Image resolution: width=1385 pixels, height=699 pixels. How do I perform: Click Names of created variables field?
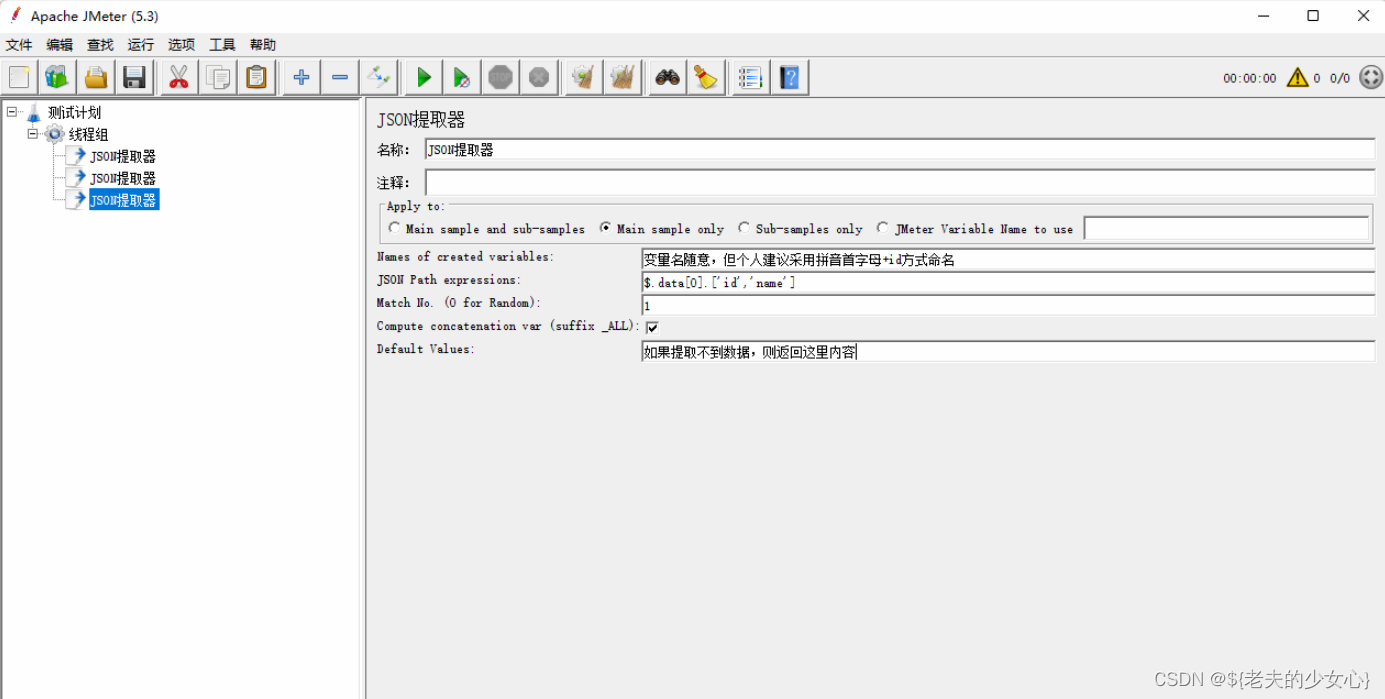[1008, 260]
